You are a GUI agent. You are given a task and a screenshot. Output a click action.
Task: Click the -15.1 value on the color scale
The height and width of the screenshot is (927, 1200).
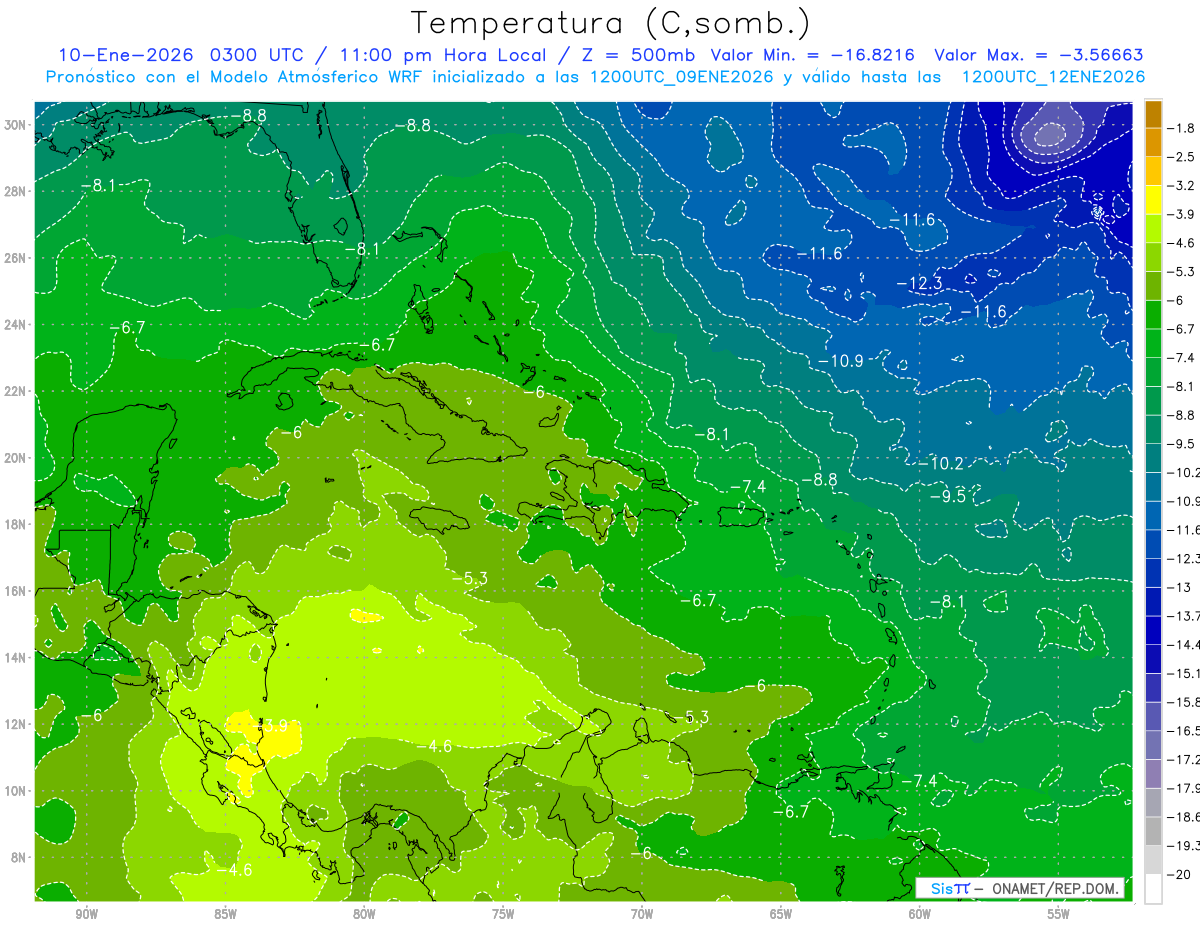click(x=1184, y=673)
